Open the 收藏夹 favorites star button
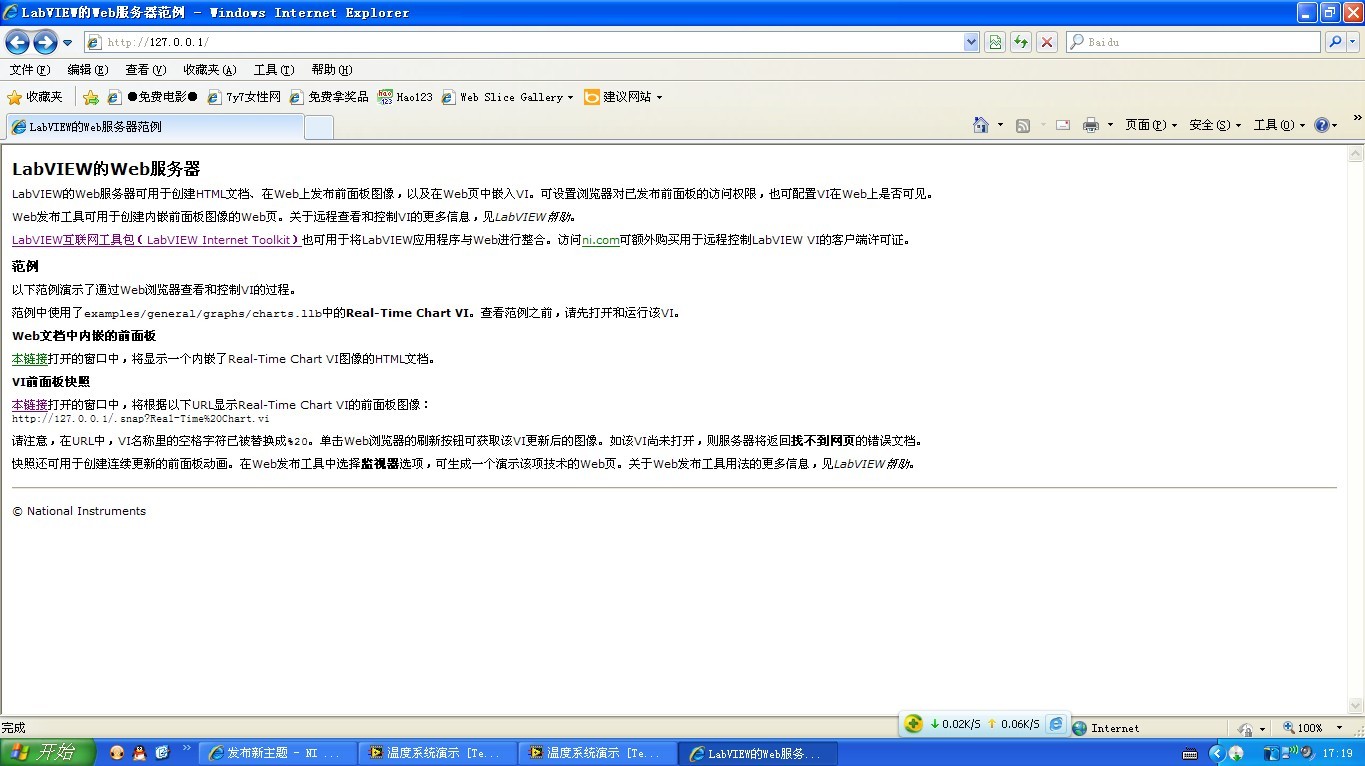This screenshot has width=1365, height=766. (x=35, y=97)
